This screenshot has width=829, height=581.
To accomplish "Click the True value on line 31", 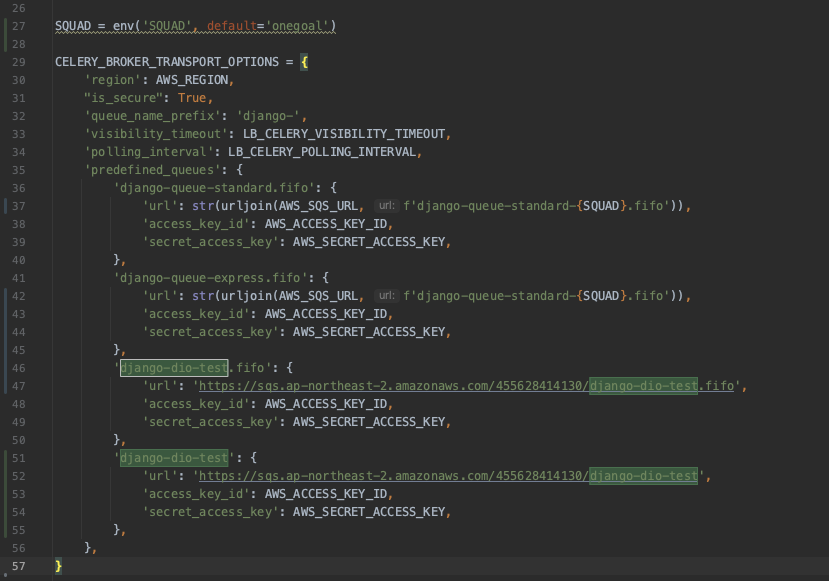I will click(192, 98).
